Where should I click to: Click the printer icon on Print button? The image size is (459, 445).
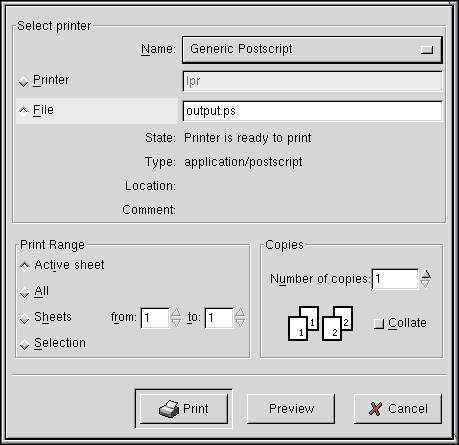coord(169,409)
